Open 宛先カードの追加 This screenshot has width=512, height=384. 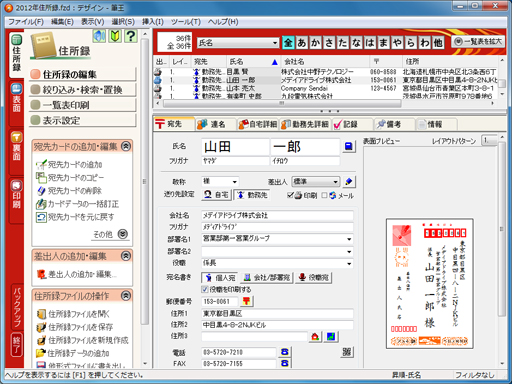pyautogui.click(x=69, y=164)
